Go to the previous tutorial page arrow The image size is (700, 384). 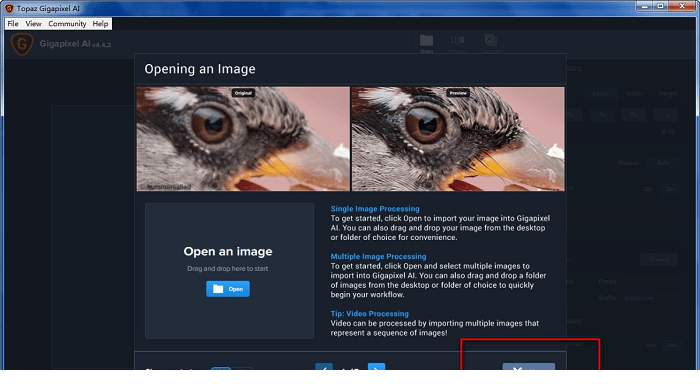tap(324, 367)
